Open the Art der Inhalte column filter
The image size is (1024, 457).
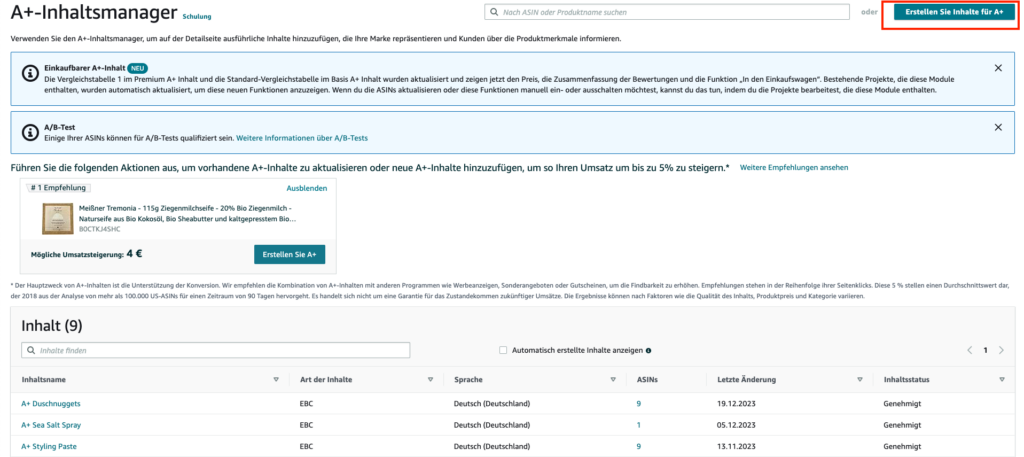pyautogui.click(x=430, y=379)
